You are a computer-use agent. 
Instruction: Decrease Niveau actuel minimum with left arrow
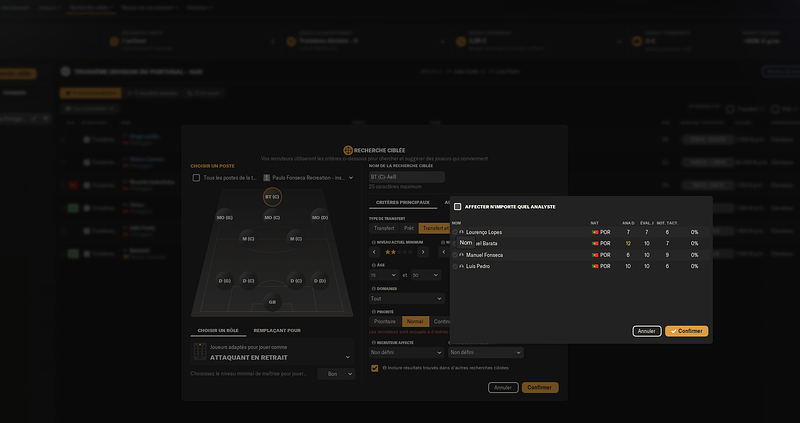pos(374,252)
